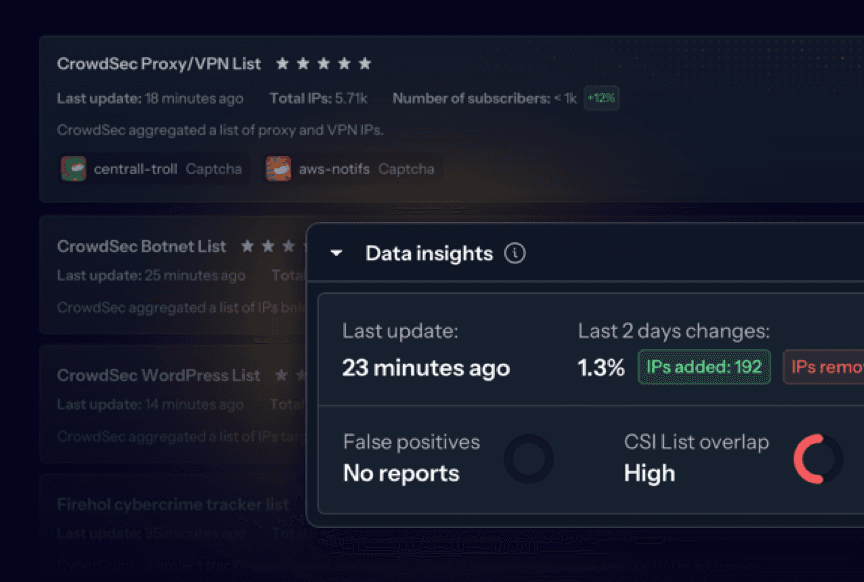Click the green IPs added: 192 badge

pyautogui.click(x=704, y=367)
